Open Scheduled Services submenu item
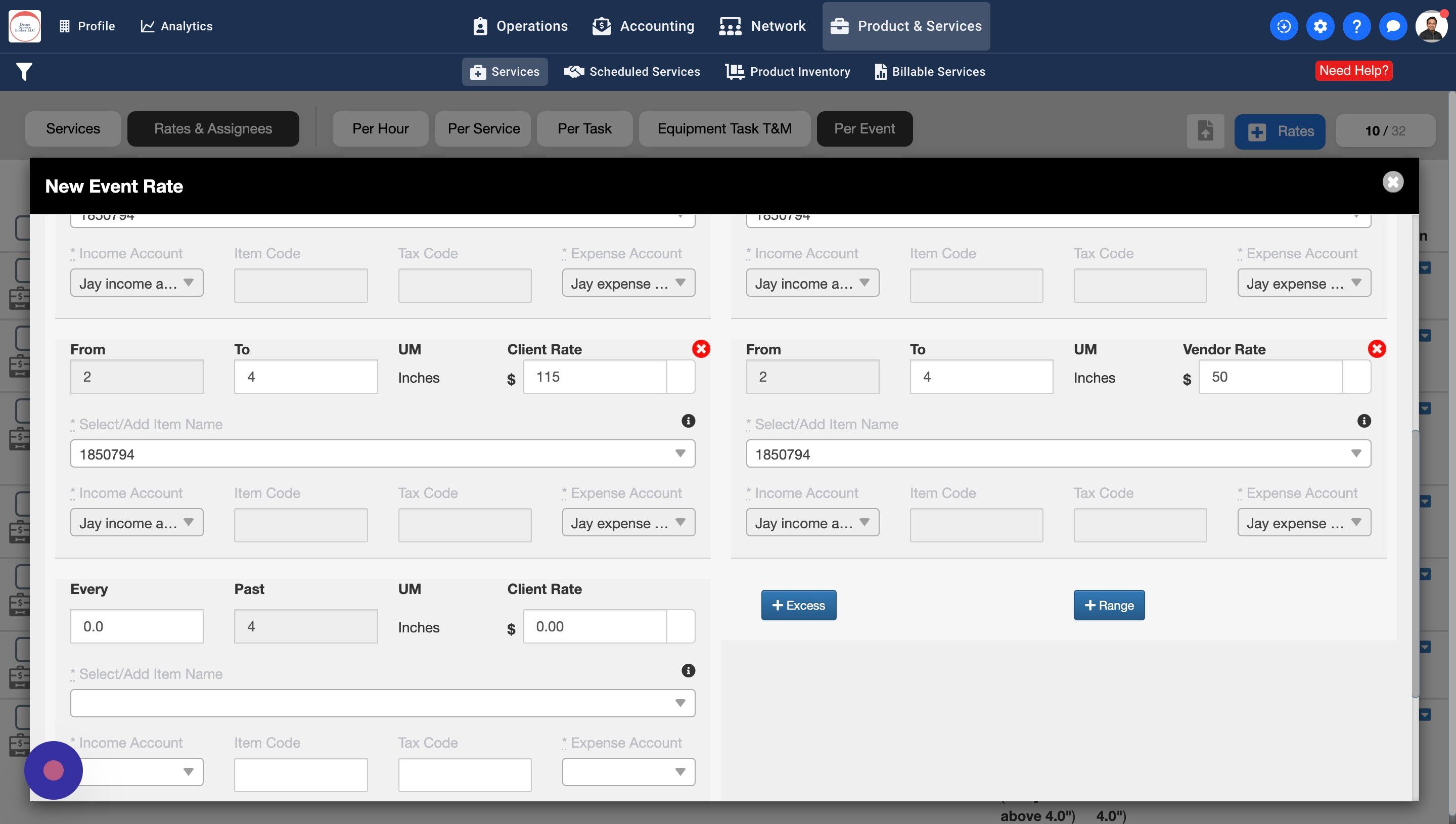The image size is (1456, 824). point(632,72)
